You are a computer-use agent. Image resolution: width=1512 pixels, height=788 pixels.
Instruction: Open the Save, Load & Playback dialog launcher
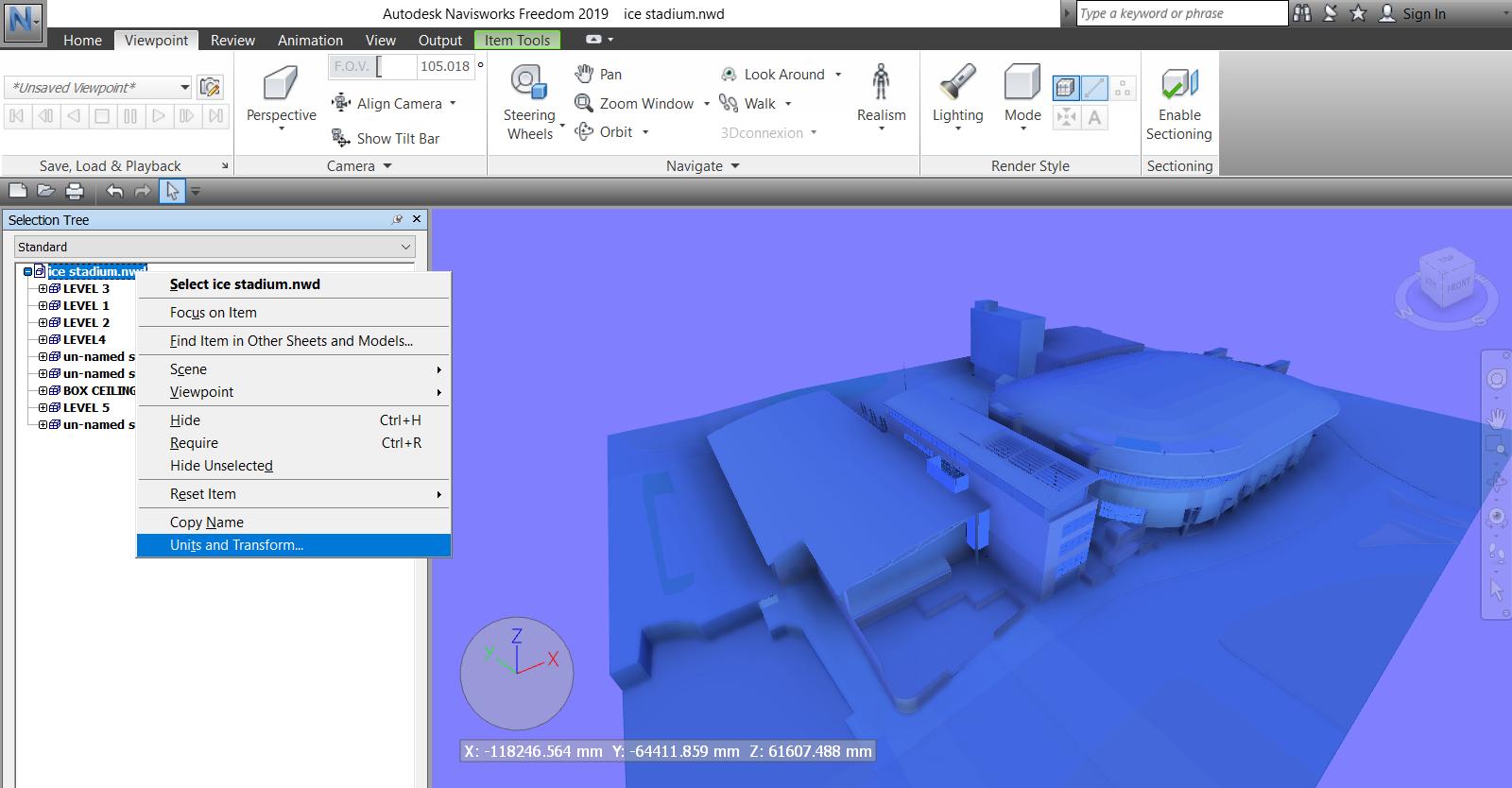coord(225,166)
